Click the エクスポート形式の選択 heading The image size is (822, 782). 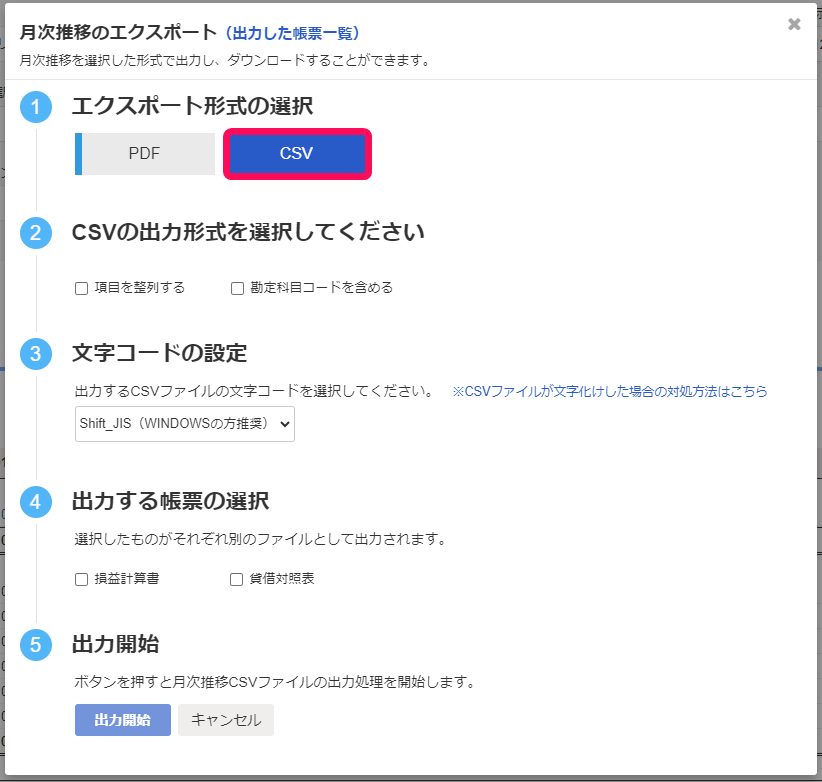click(192, 106)
